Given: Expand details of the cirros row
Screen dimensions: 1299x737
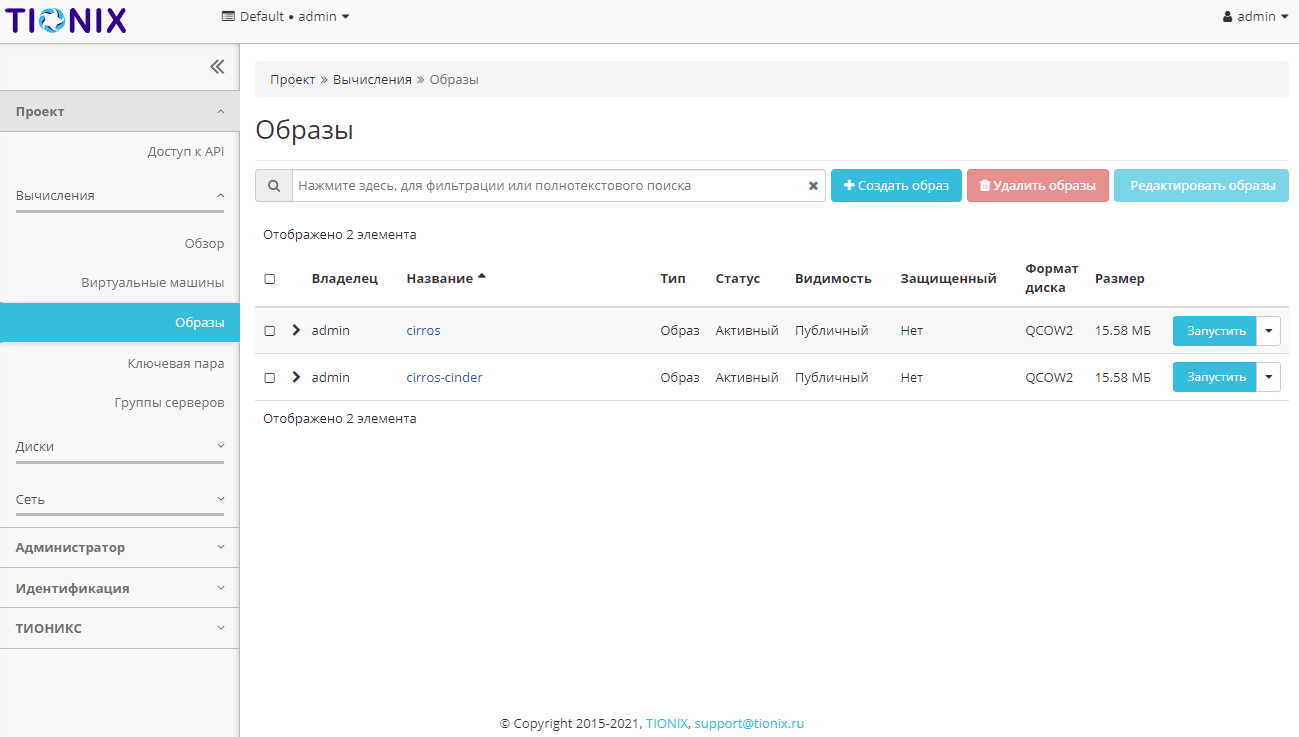Looking at the screenshot, I should click(296, 330).
